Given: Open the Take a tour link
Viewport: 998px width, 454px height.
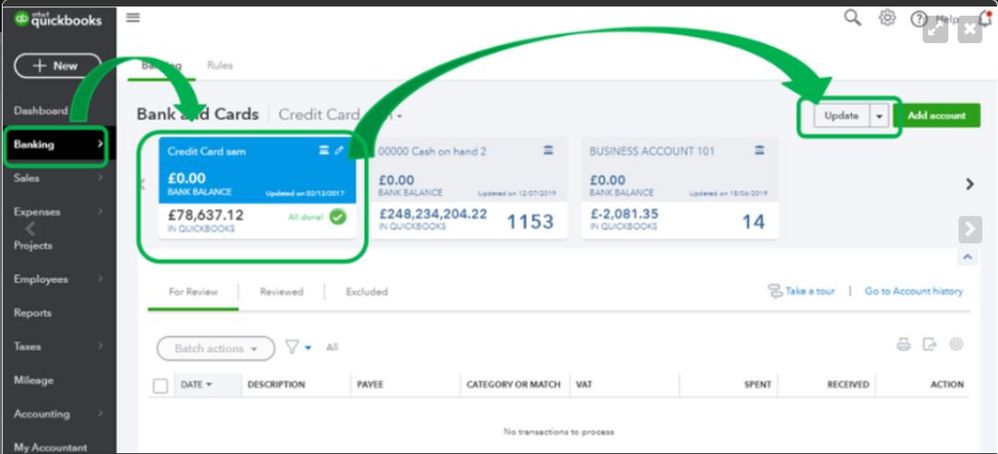Looking at the screenshot, I should point(810,291).
